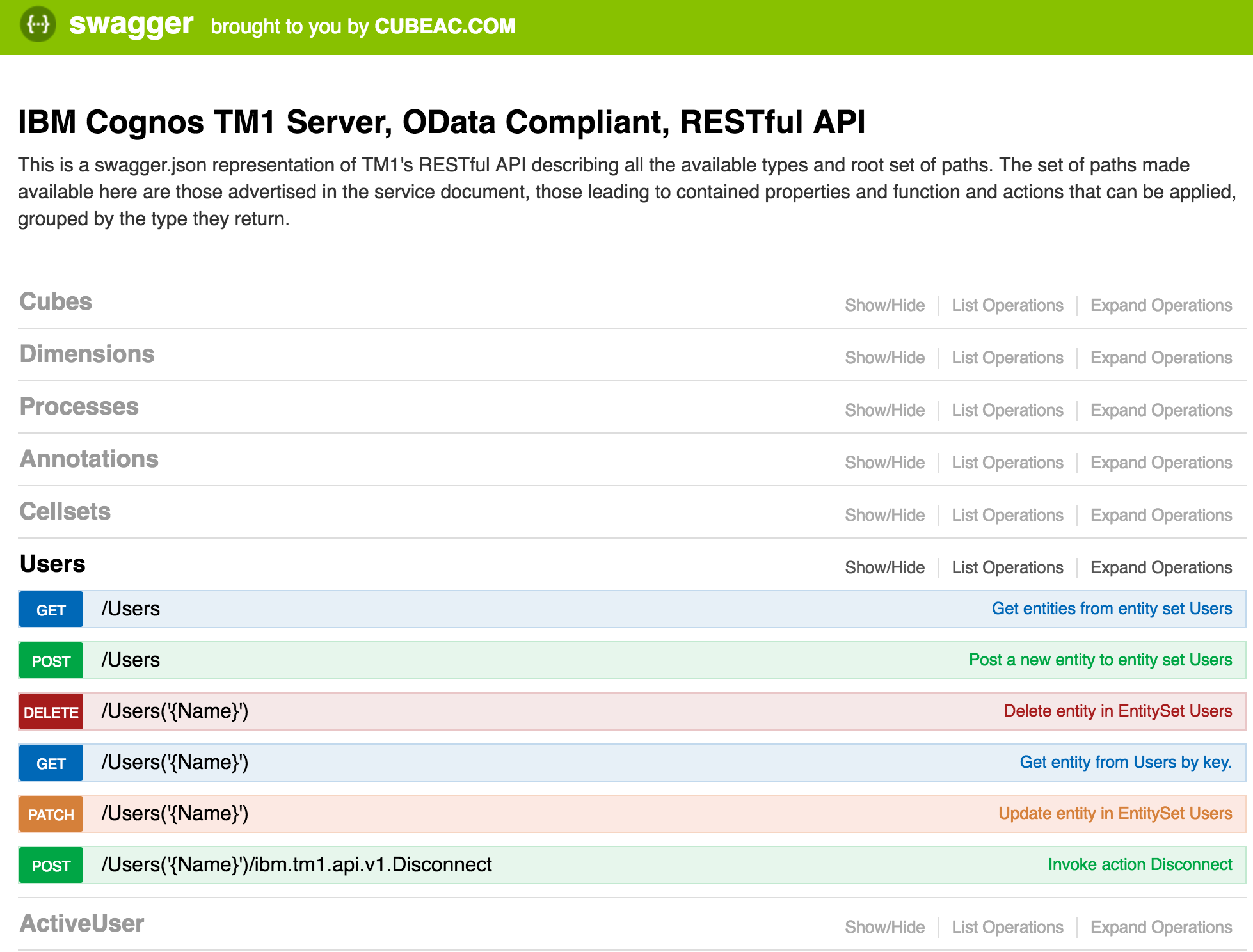Open the swagger home link

(x=131, y=24)
